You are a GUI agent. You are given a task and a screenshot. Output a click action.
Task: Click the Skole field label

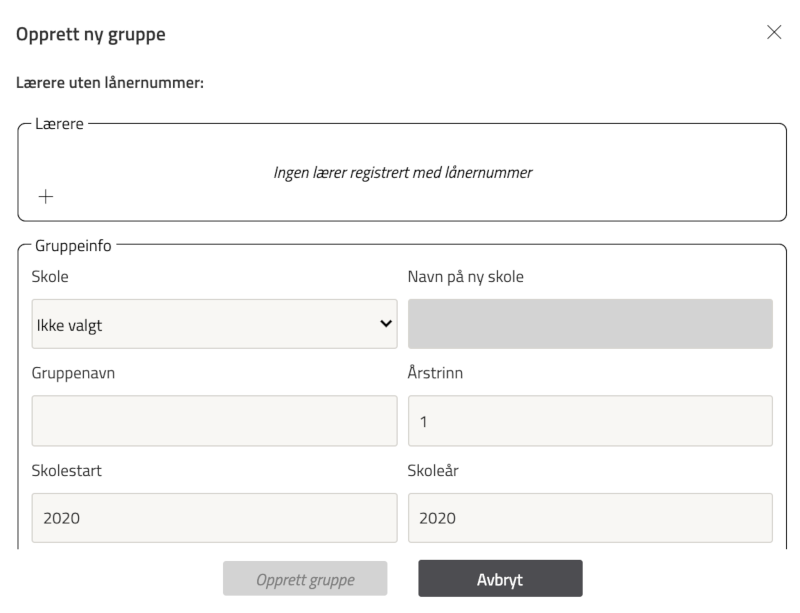click(x=51, y=277)
